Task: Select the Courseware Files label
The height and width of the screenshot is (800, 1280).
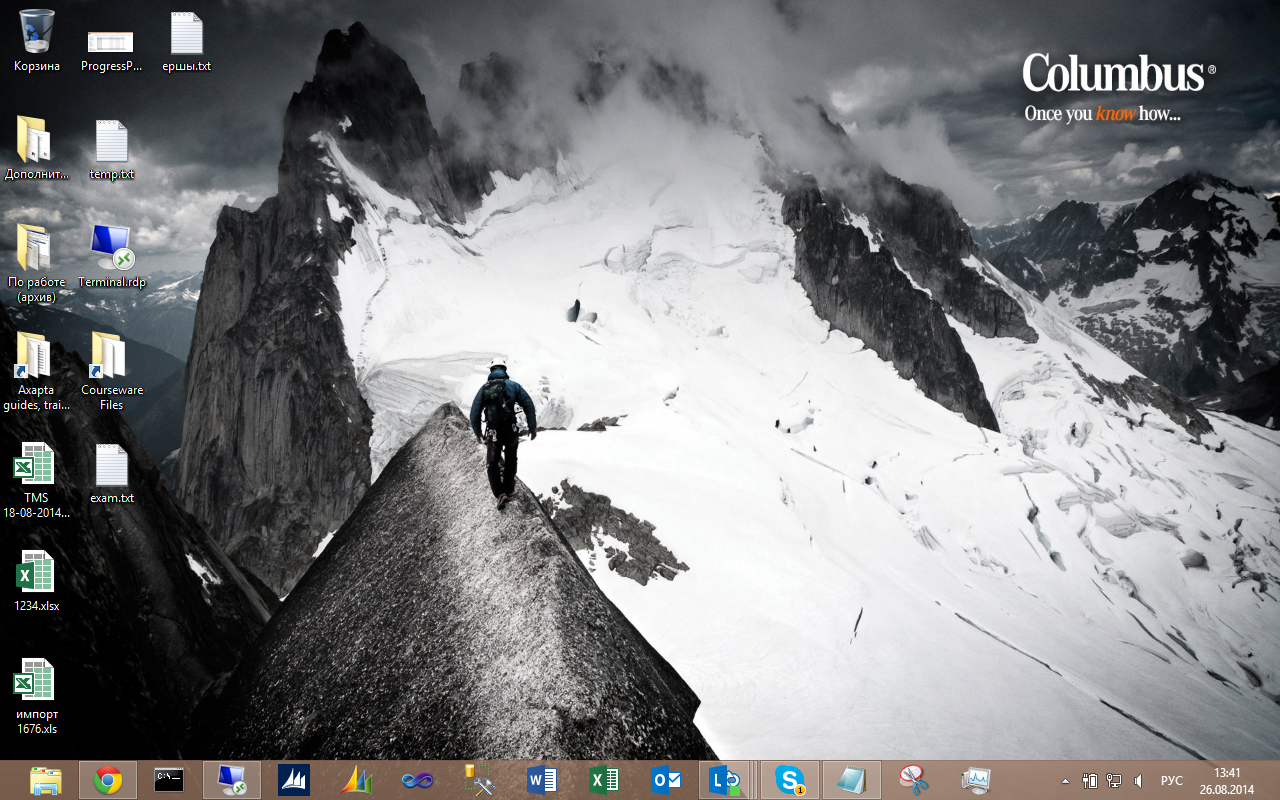Action: point(111,398)
